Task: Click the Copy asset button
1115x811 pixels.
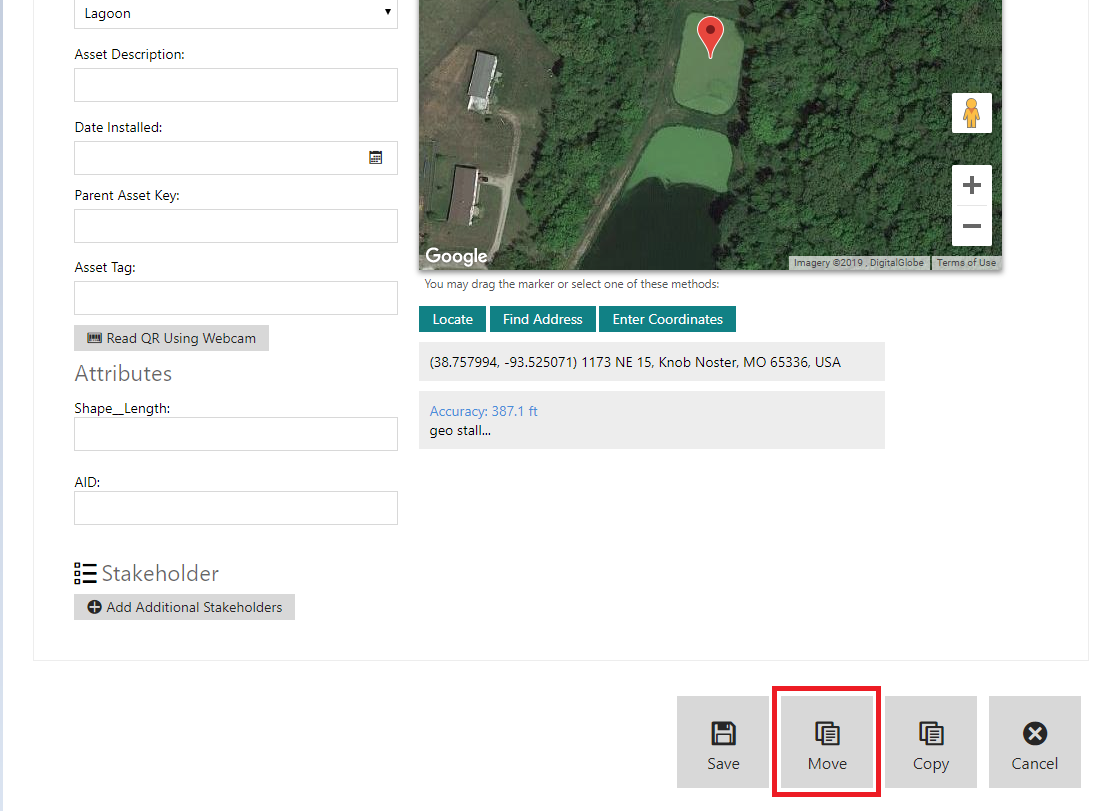Action: [x=930, y=742]
